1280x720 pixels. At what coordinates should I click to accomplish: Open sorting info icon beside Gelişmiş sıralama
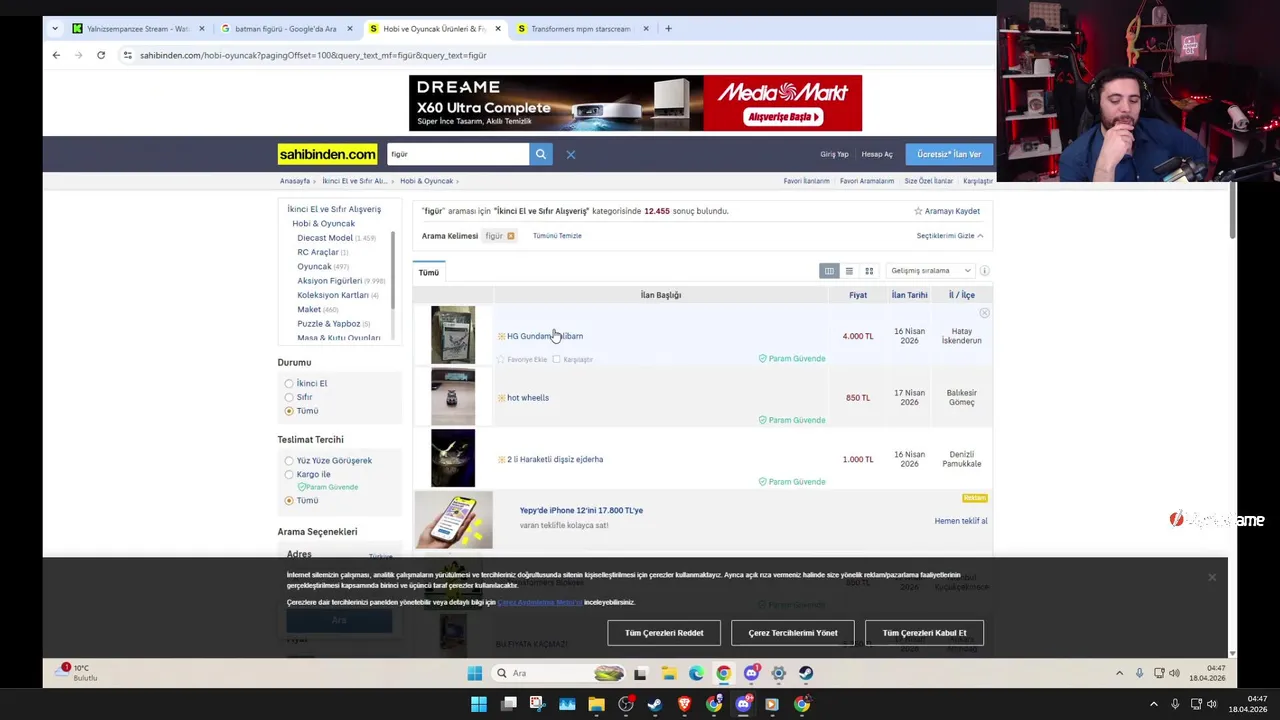(984, 271)
